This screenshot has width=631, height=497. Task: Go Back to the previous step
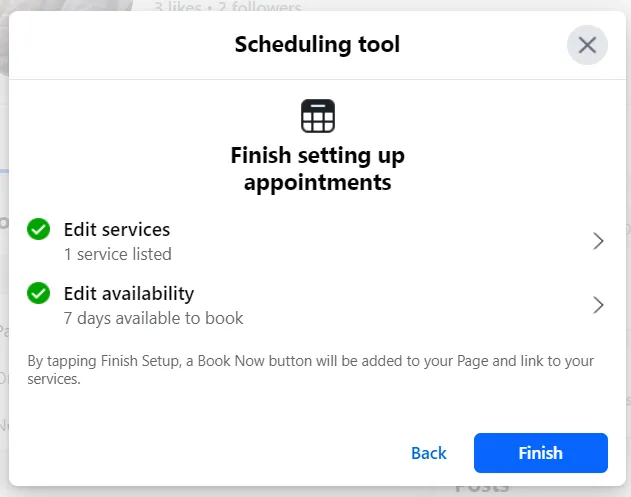click(428, 453)
